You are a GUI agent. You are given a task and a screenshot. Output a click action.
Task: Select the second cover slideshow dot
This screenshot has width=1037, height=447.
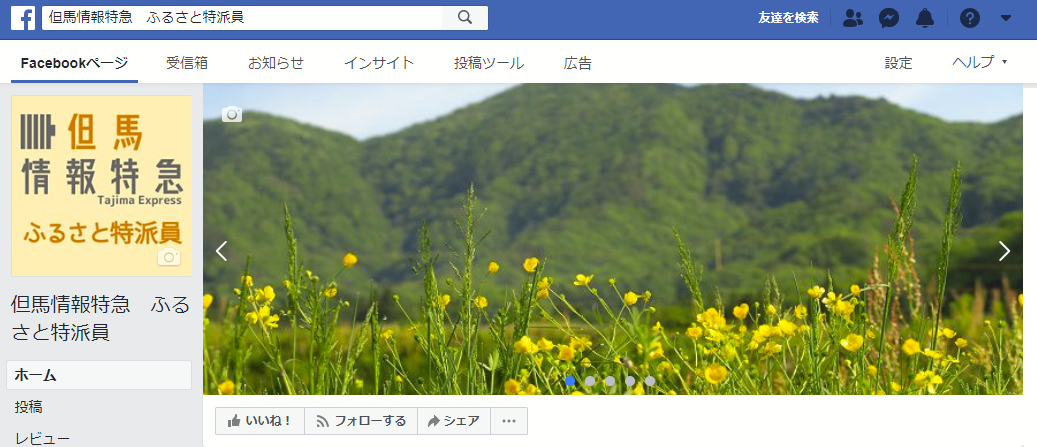click(x=590, y=381)
